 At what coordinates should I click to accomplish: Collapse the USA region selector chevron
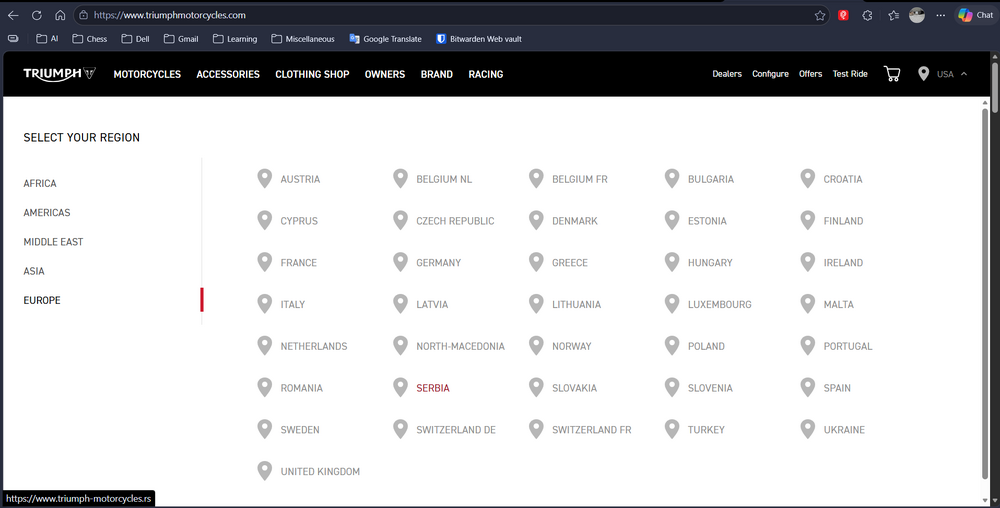(x=964, y=74)
